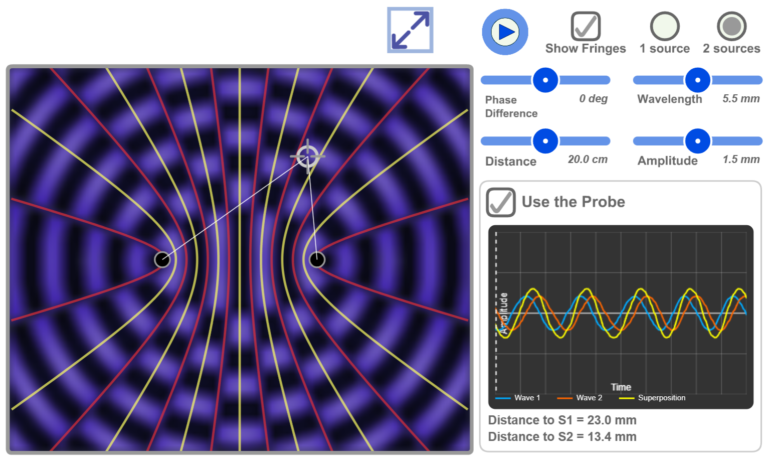Click the Phase Difference slider handle
The height and width of the screenshot is (459, 768).
545,80
